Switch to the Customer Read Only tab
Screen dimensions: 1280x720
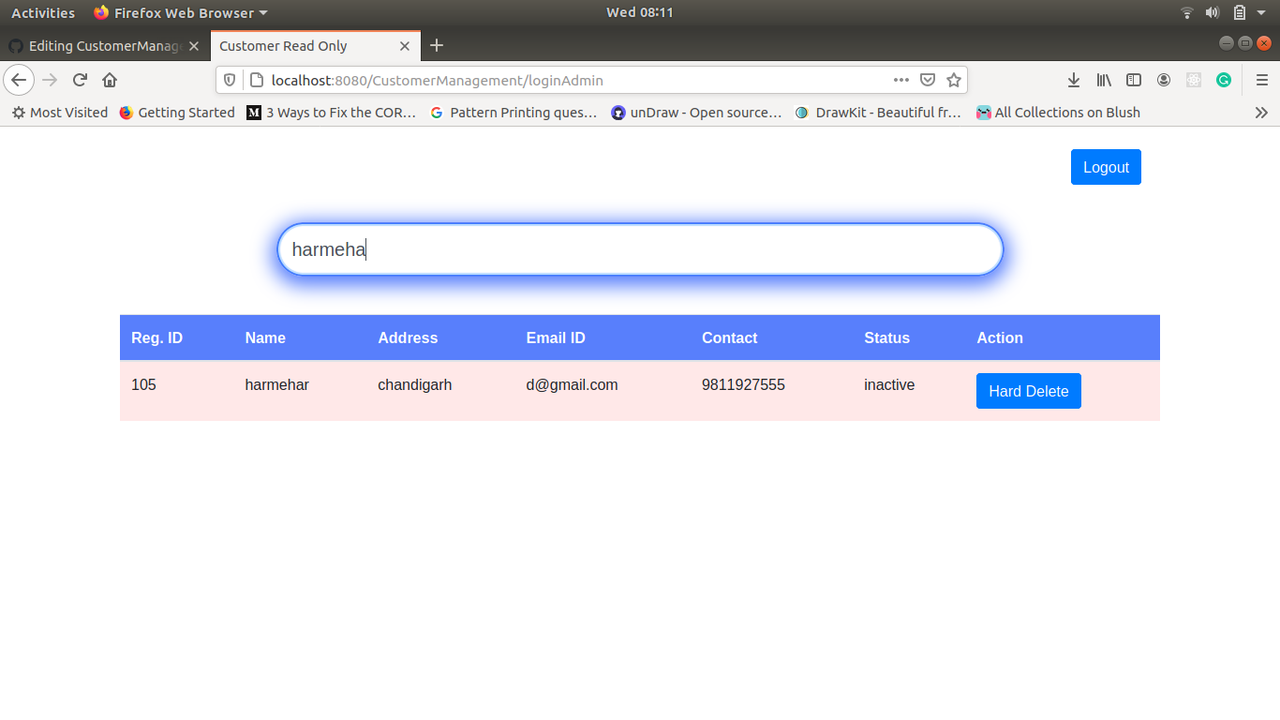300,45
